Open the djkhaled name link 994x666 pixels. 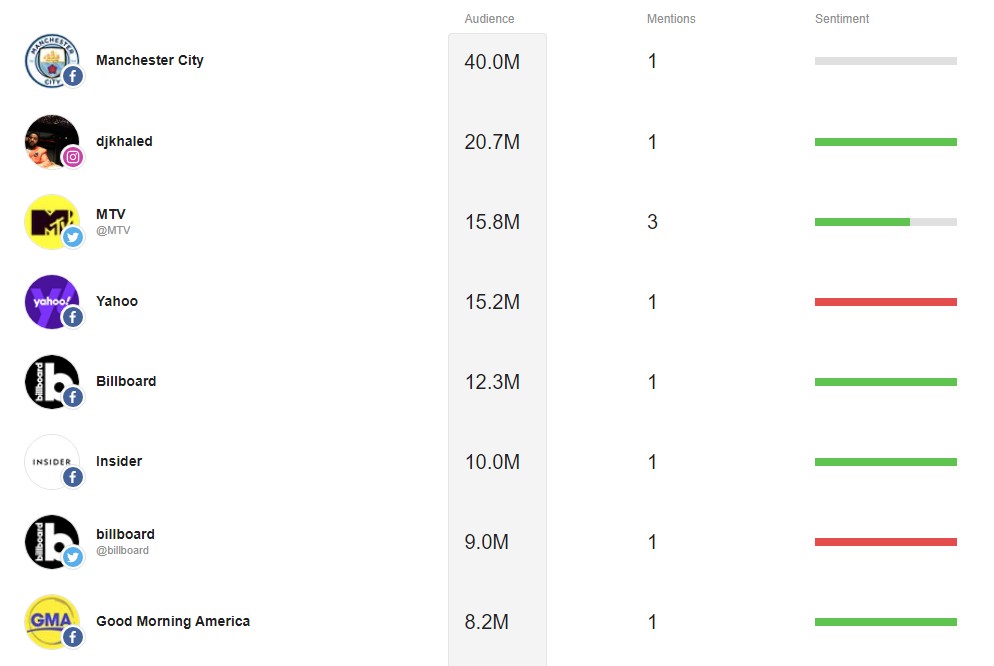click(124, 141)
